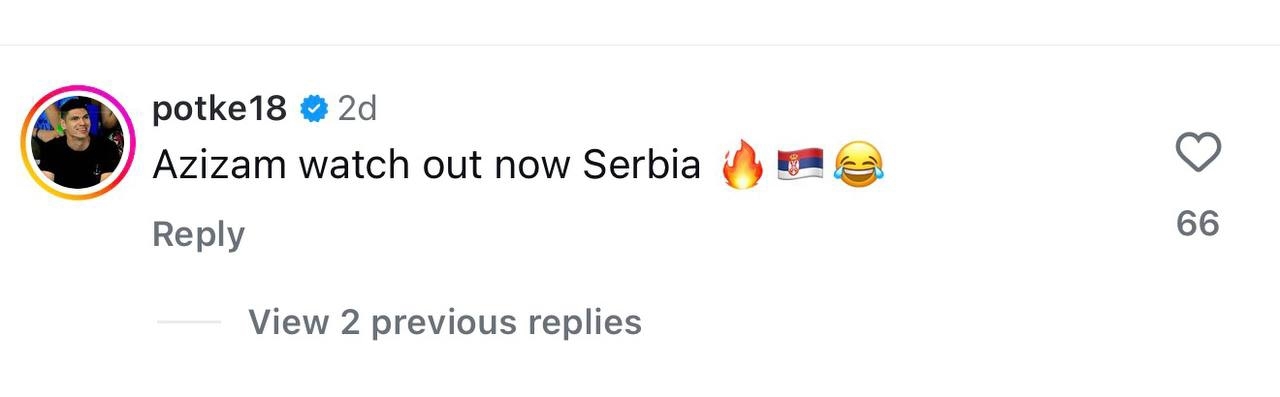Click the top divider line
This screenshot has height=397, width=1280.
(x=640, y=45)
